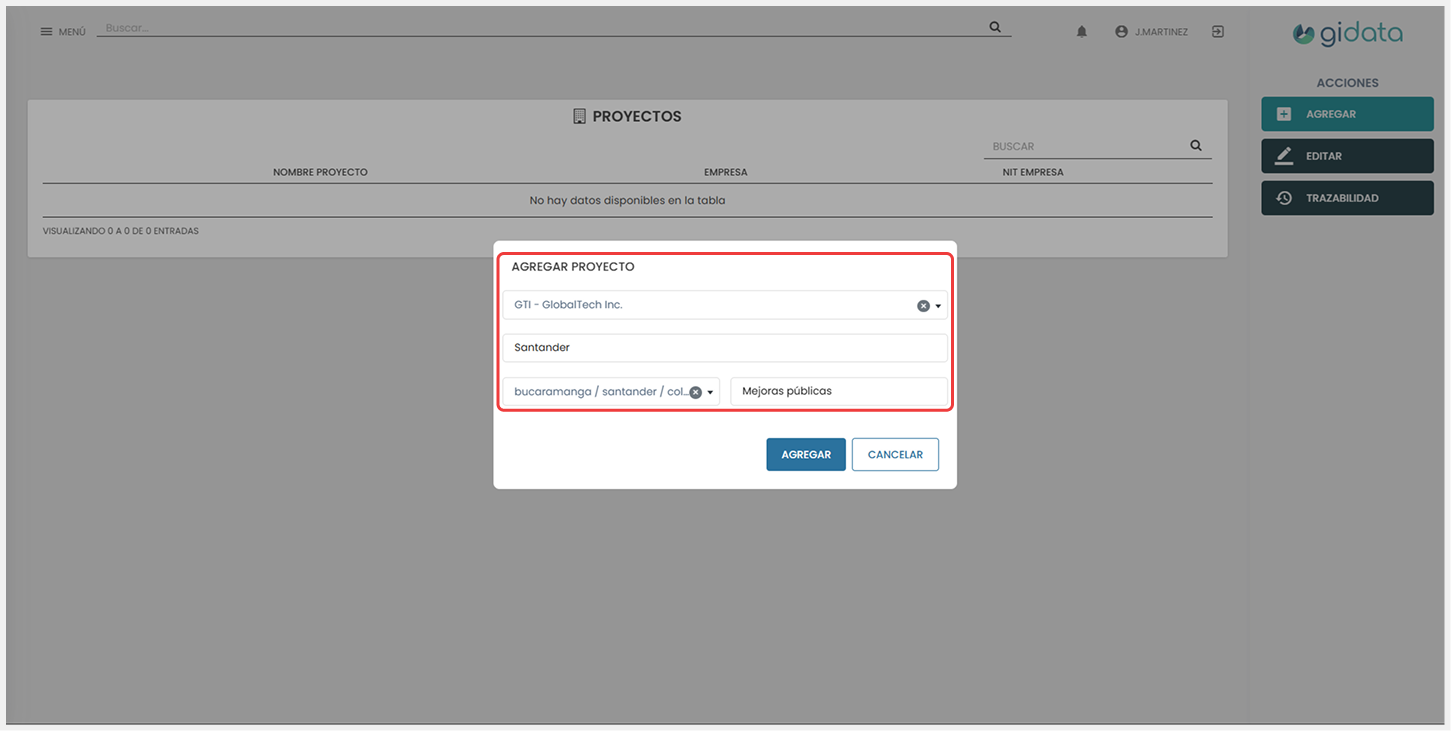Expand the bucaramanga location dropdown arrow
Image resolution: width=1451 pixels, height=731 pixels.
pos(710,392)
